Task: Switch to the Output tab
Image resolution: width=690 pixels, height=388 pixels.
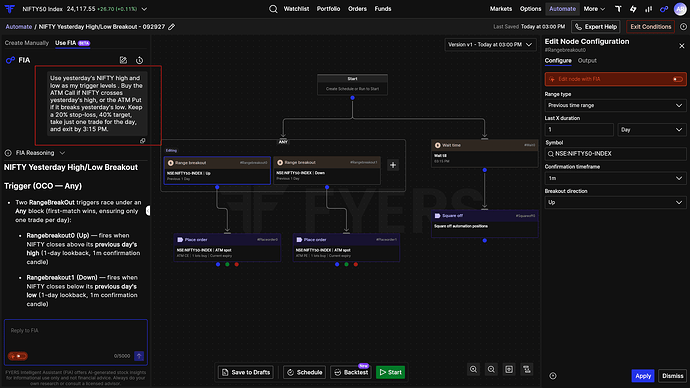Action: 587,61
